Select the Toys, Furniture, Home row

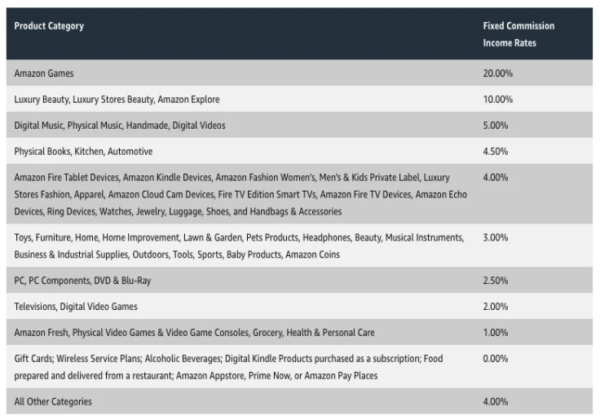(x=240, y=246)
